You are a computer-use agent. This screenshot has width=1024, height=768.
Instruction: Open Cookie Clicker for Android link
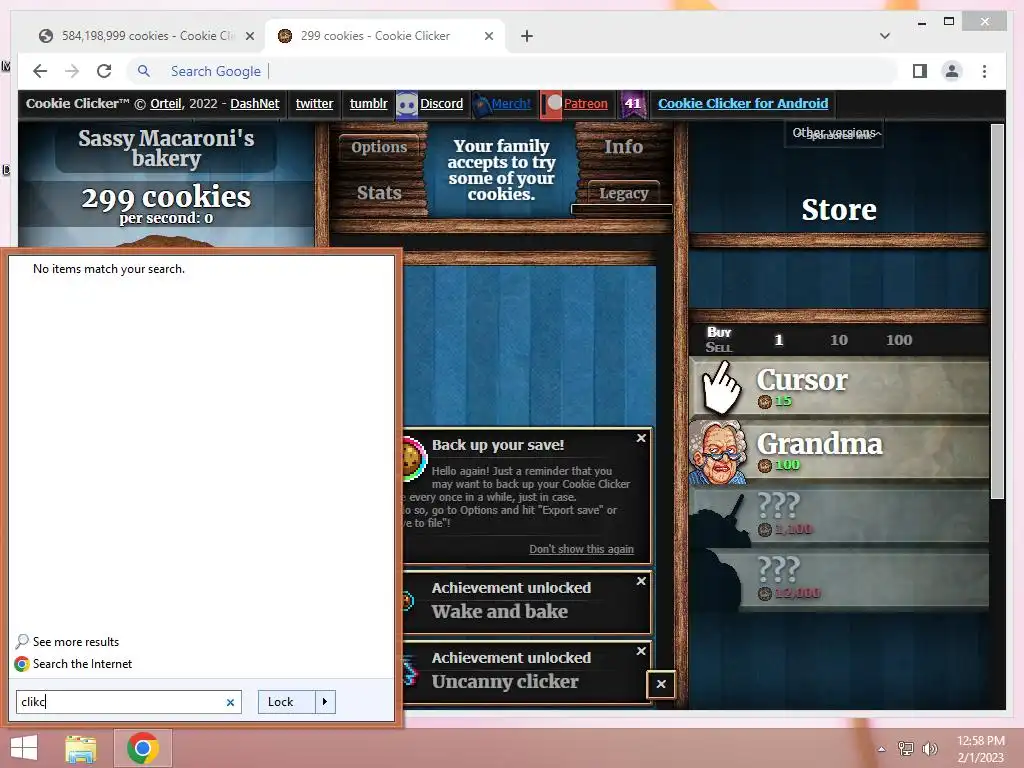(743, 103)
